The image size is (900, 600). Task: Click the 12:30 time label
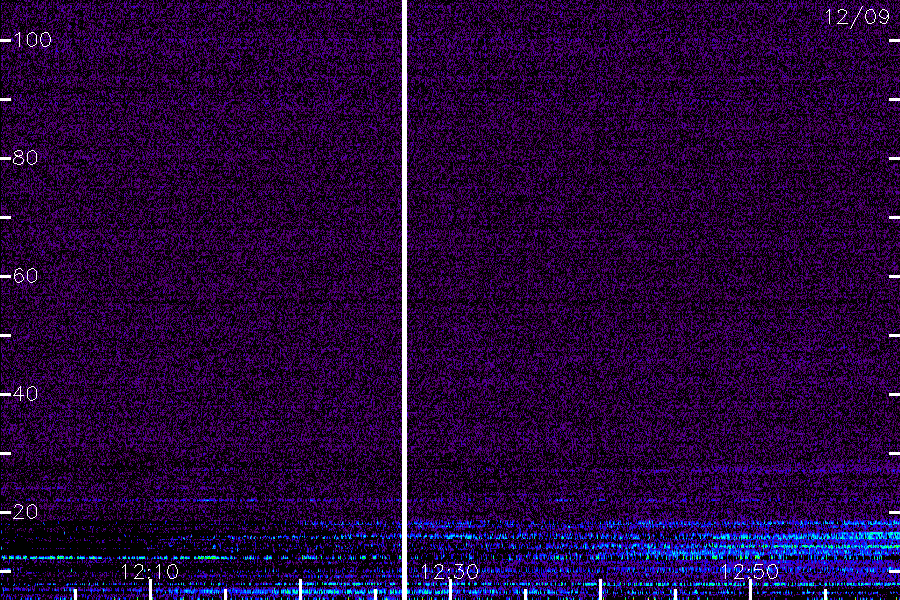point(450,572)
